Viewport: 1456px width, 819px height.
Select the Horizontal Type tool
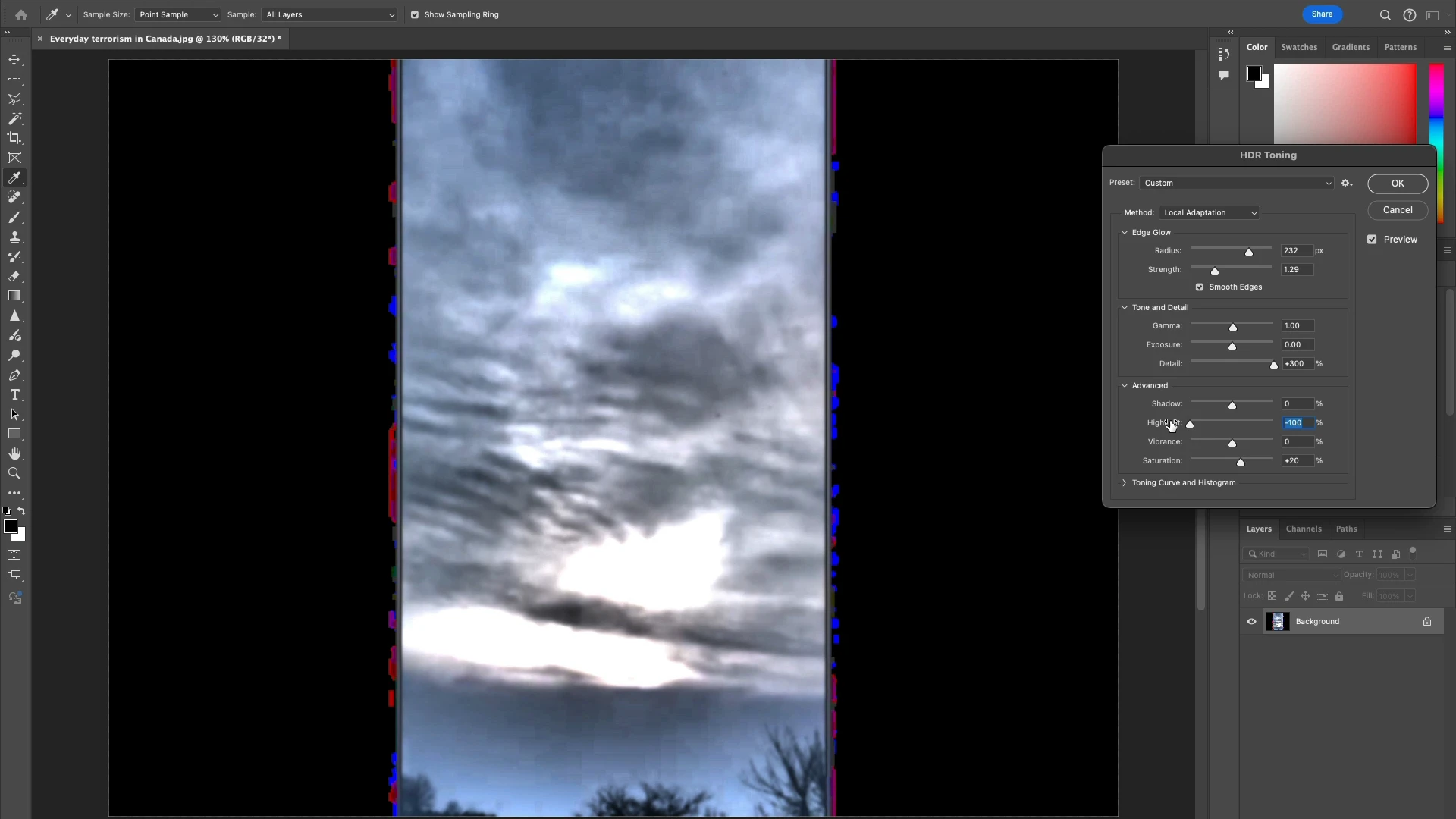click(x=14, y=394)
